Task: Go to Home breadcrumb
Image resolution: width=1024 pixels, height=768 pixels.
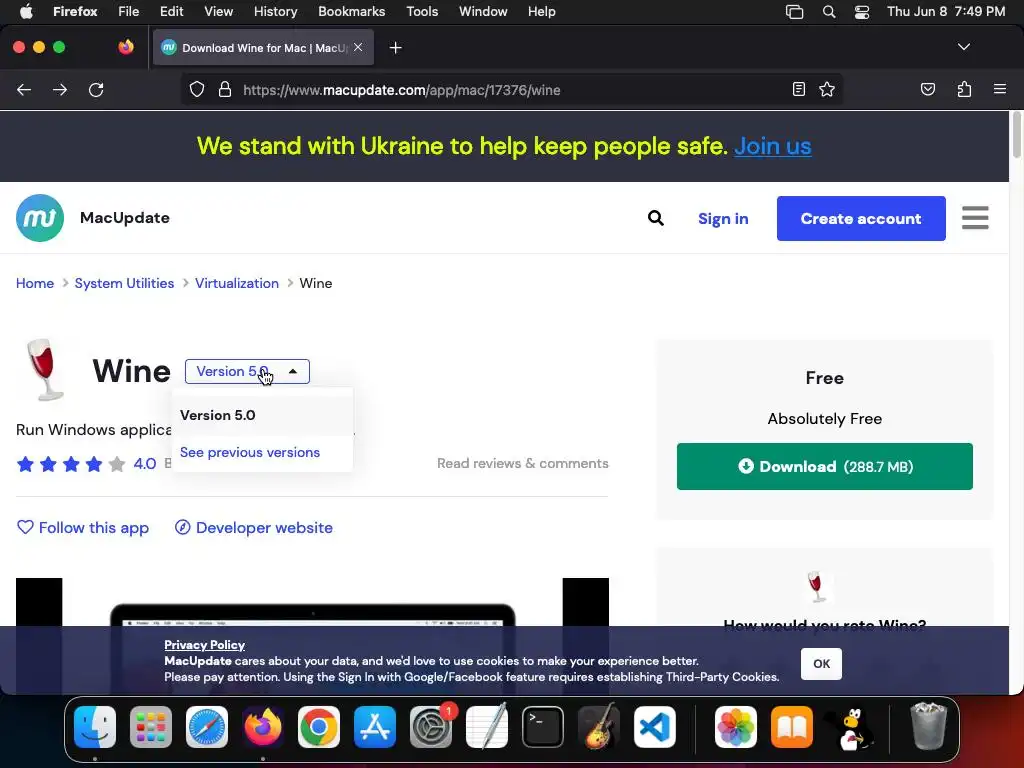Action: click(35, 283)
